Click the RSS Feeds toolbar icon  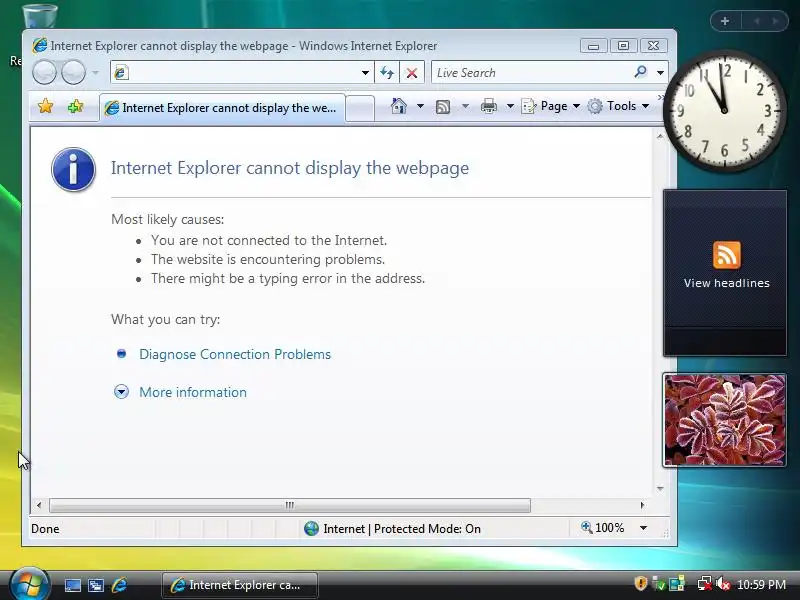443,106
